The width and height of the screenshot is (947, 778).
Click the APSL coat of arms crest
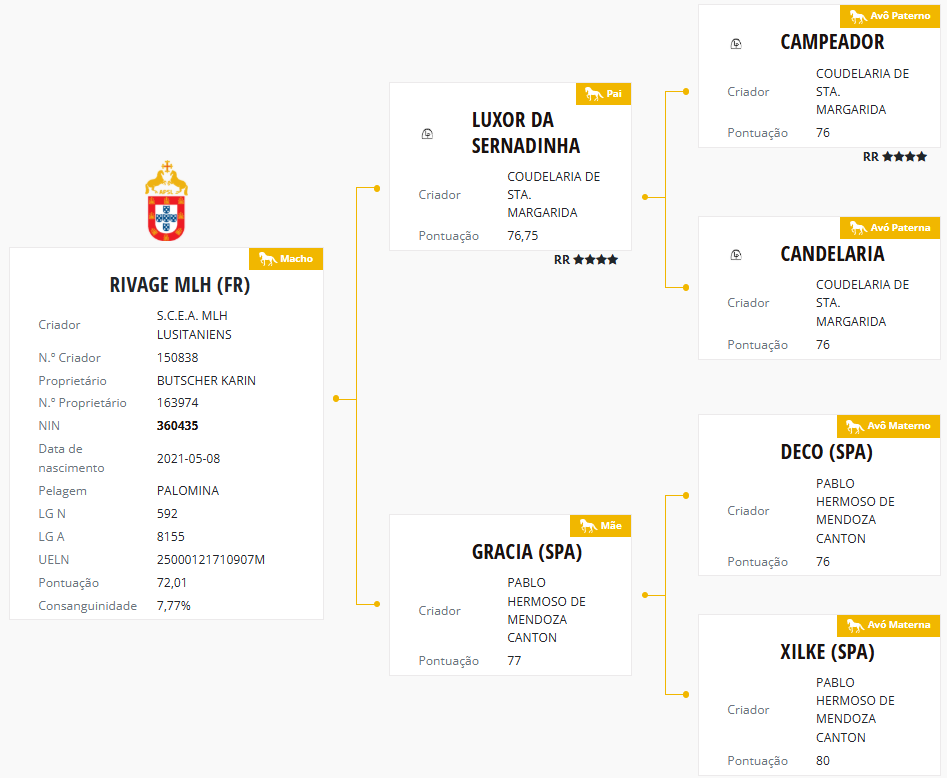167,201
